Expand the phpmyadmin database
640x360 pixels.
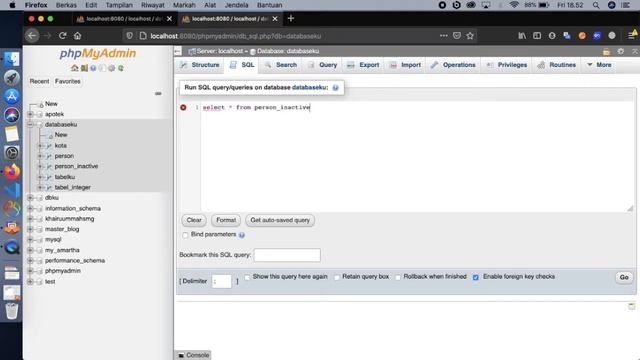point(30,271)
